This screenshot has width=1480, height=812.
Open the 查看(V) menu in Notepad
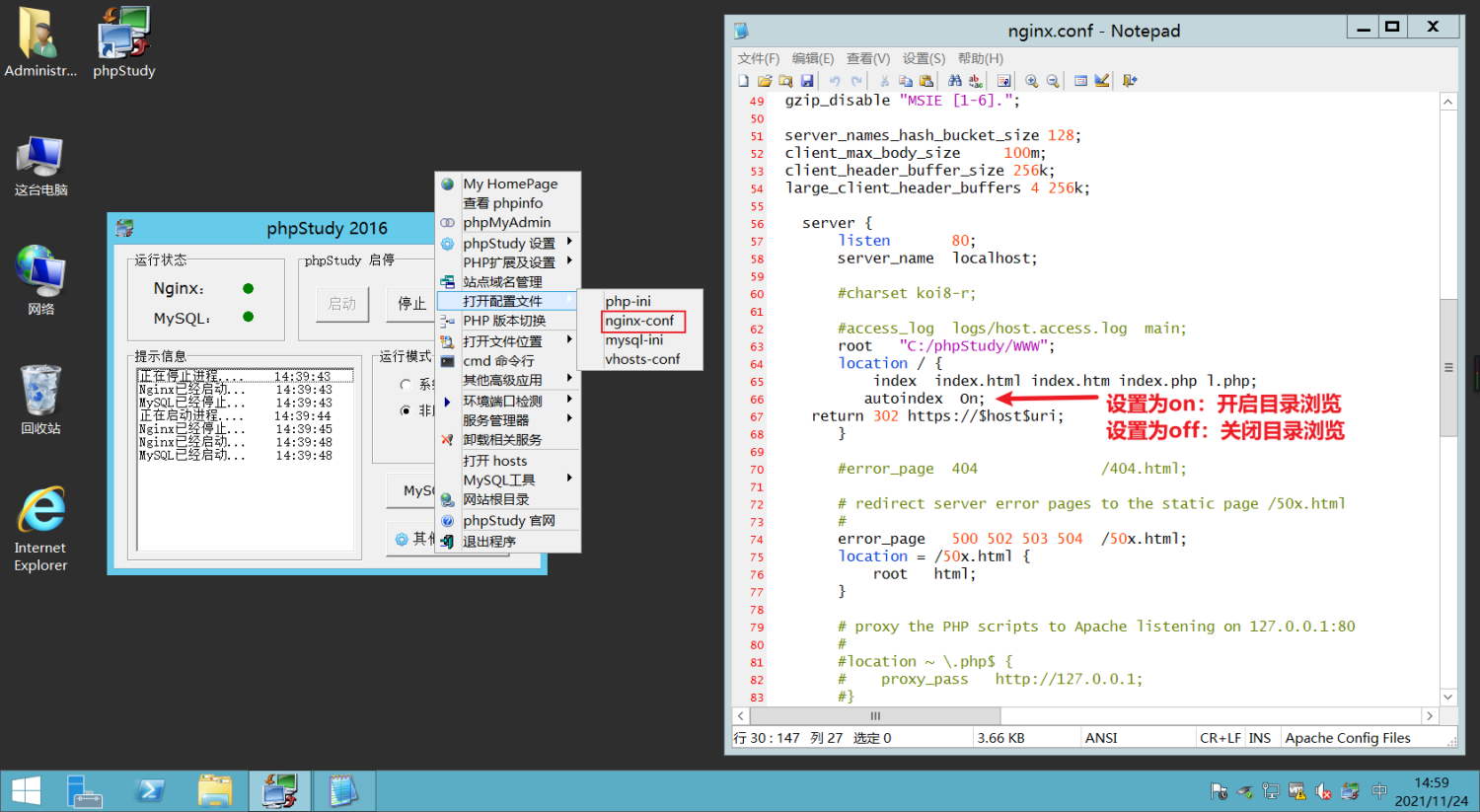point(868,58)
